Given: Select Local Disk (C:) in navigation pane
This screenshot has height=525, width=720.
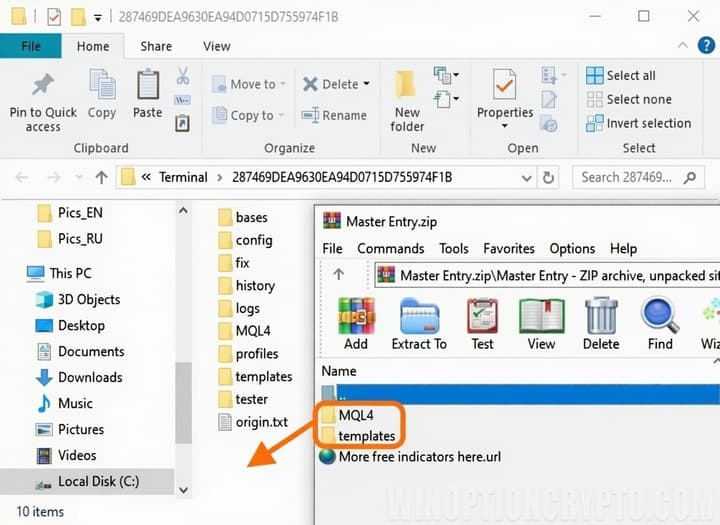Looking at the screenshot, I should click(87, 481).
